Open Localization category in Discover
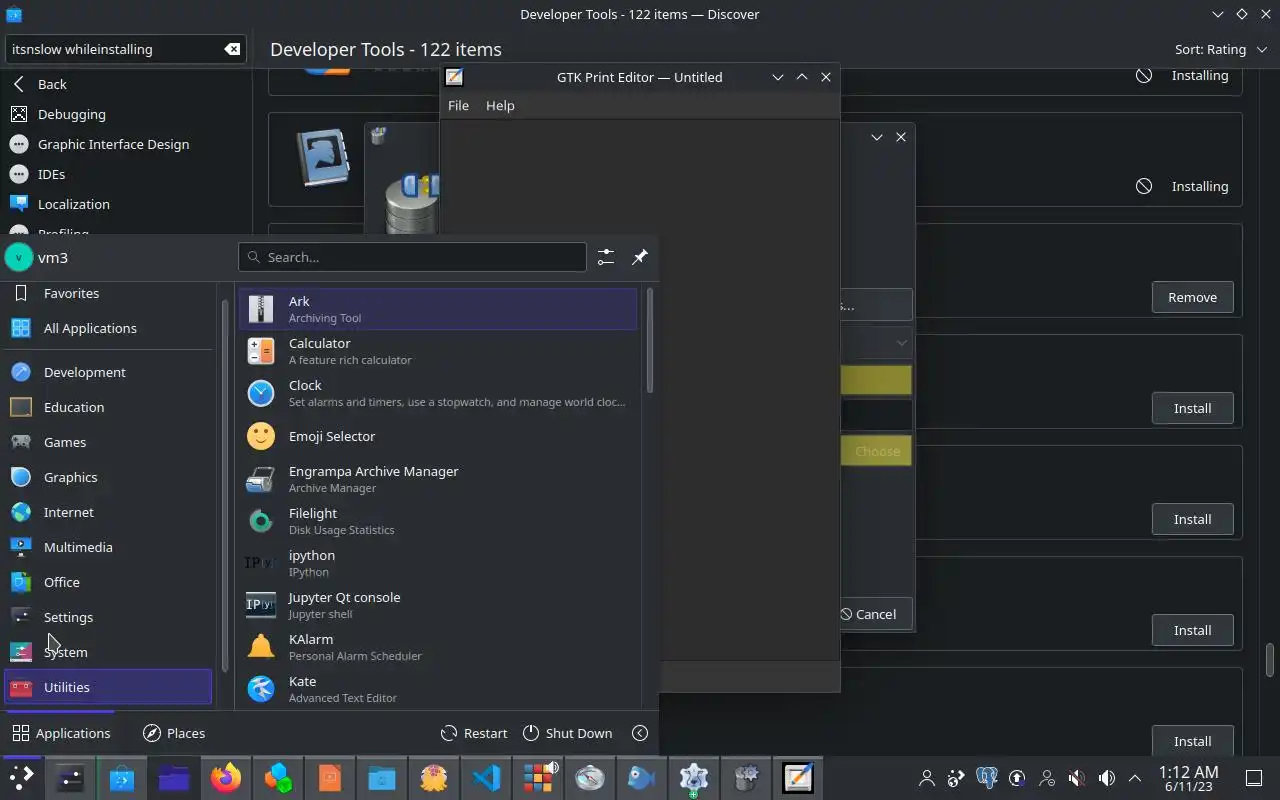This screenshot has height=800, width=1280. (x=126, y=204)
